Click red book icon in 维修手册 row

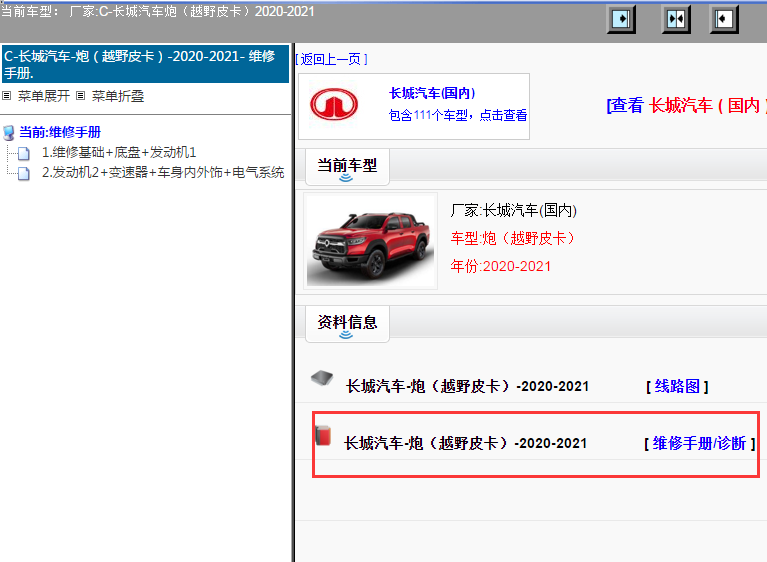pyautogui.click(x=323, y=435)
